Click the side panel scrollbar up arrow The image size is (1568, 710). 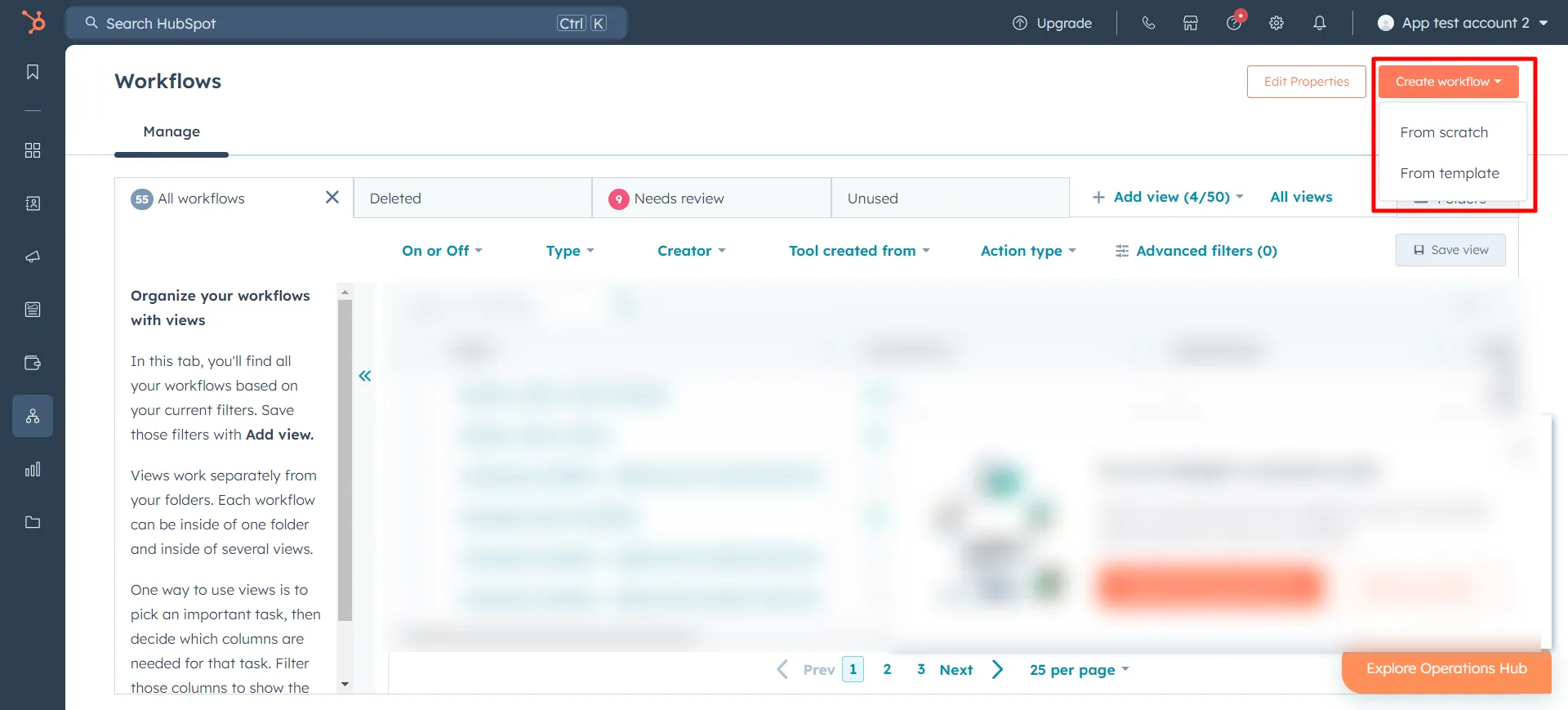[x=345, y=292]
